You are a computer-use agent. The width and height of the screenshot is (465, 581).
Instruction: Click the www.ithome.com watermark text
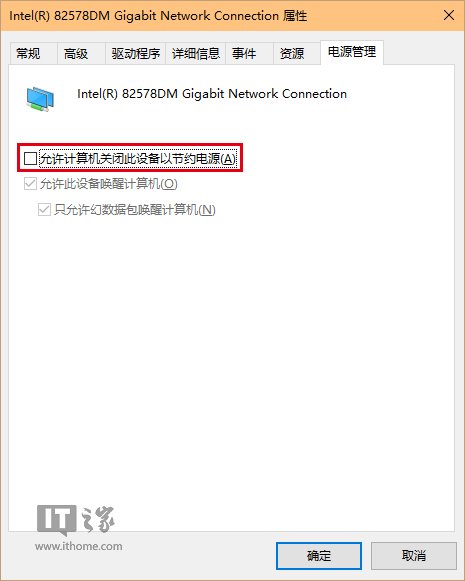79,546
